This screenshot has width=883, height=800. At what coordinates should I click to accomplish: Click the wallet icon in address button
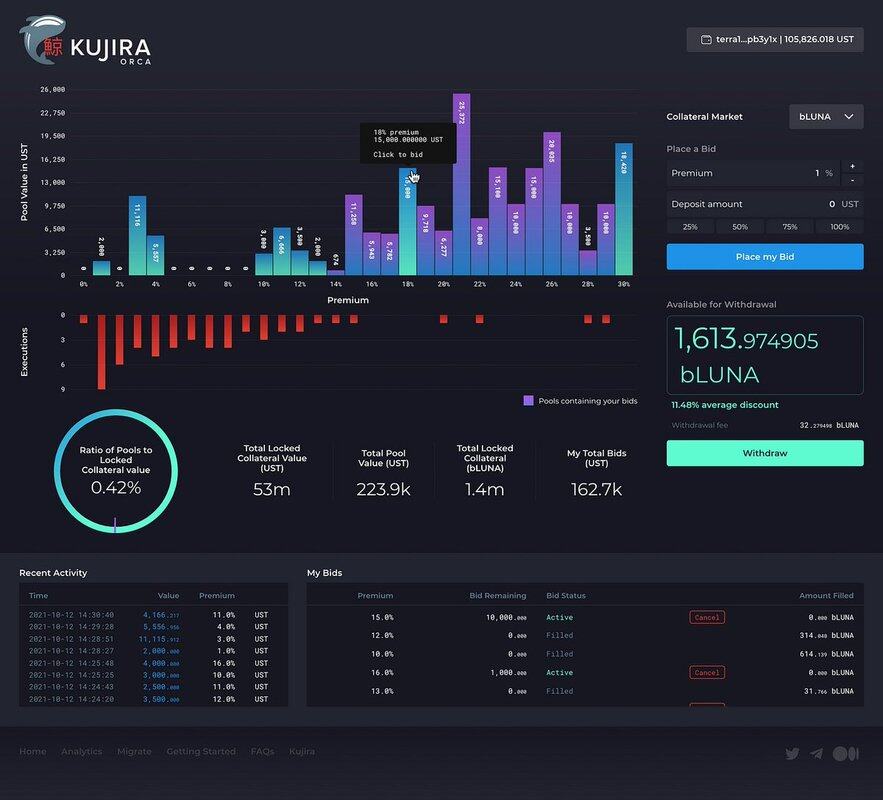(706, 40)
